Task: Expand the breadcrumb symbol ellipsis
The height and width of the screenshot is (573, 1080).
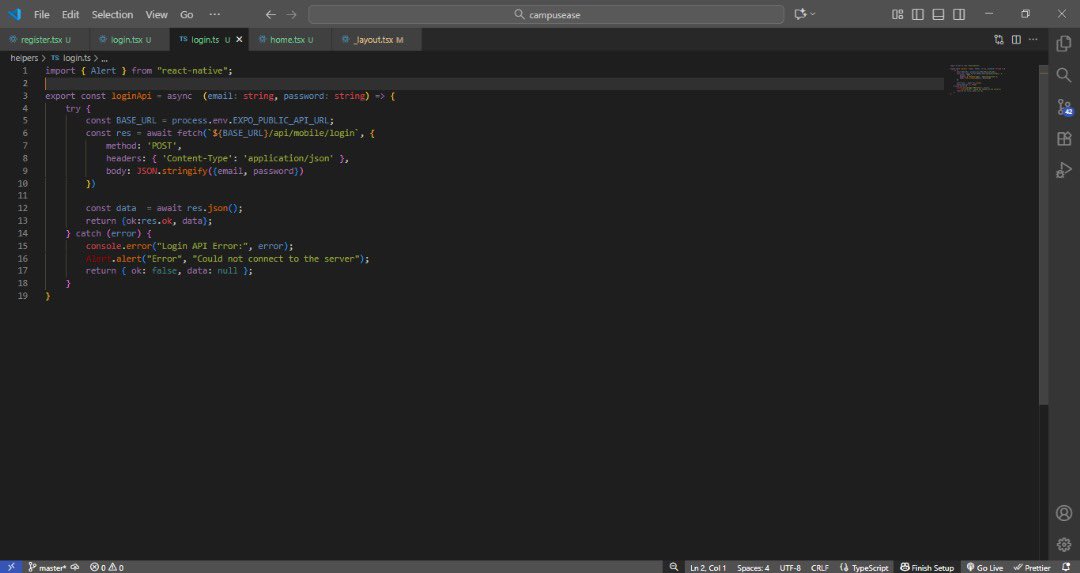Action: (x=104, y=59)
